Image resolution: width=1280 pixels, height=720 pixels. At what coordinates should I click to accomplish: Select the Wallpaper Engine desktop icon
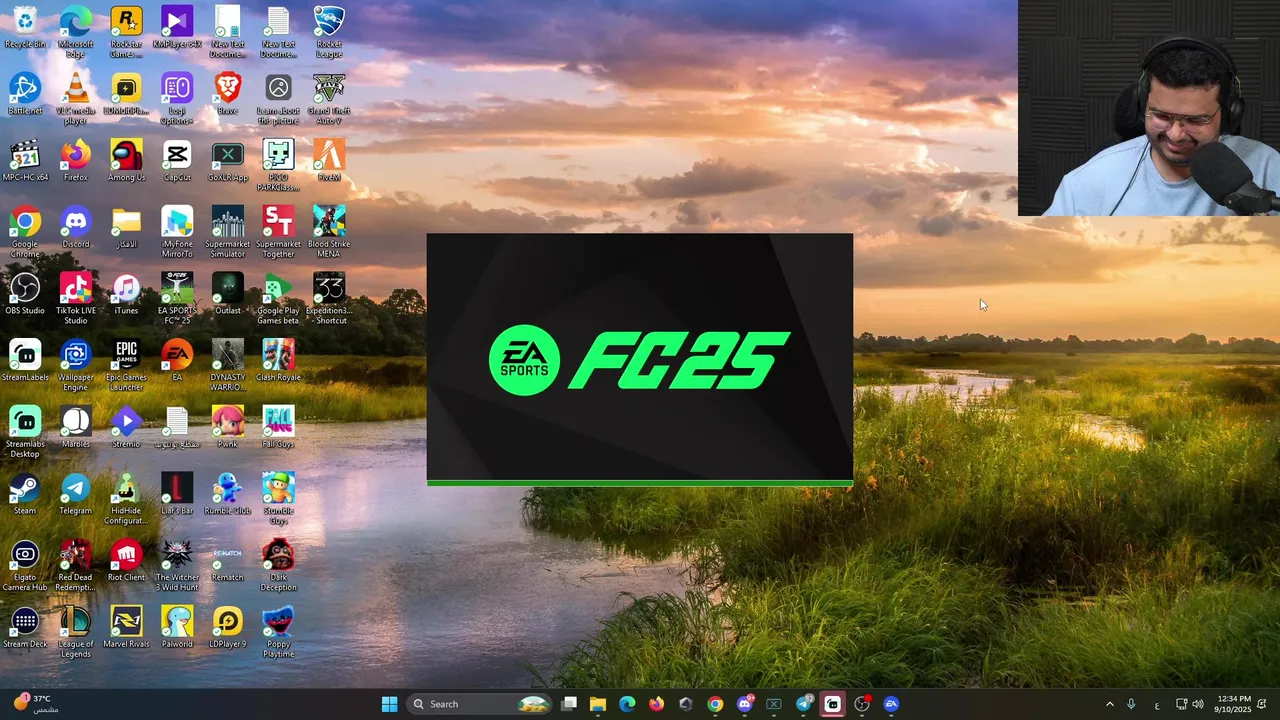[x=76, y=365]
